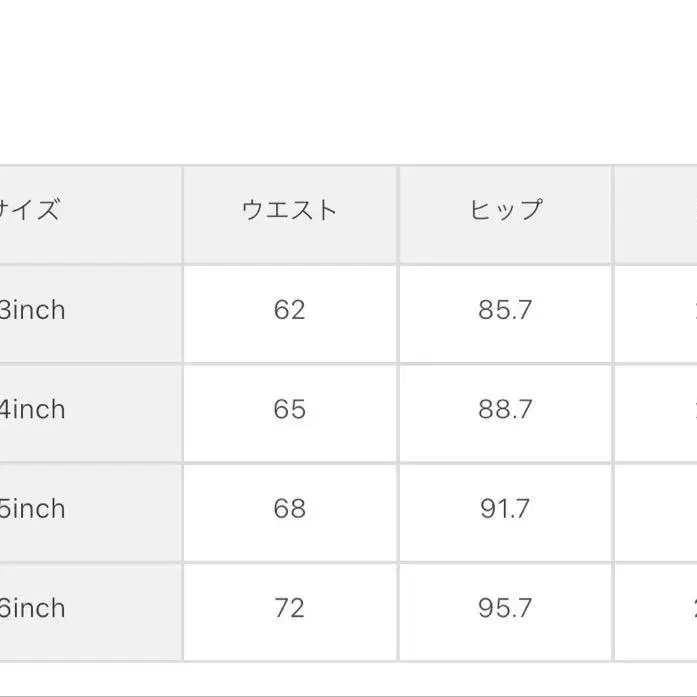The height and width of the screenshot is (697, 697).
Task: Click the サイズ column header cell
Action: [x=32, y=210]
